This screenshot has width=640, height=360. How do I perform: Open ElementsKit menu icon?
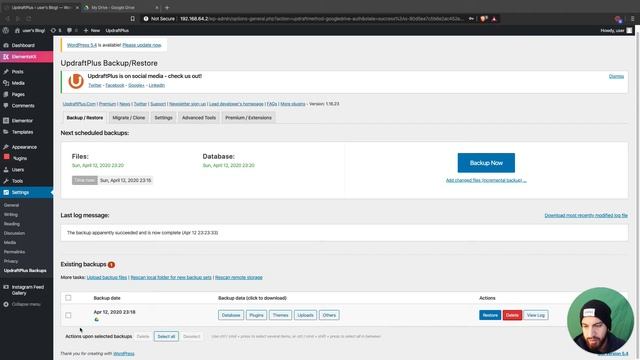(x=6, y=57)
